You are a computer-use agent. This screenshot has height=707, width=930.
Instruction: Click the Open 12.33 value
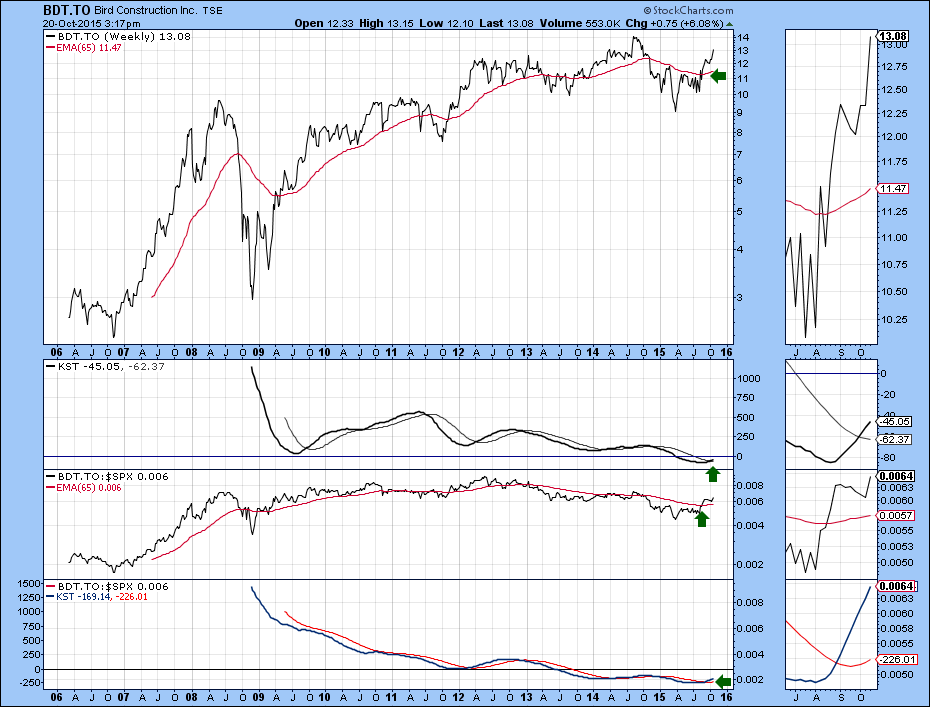(324, 24)
